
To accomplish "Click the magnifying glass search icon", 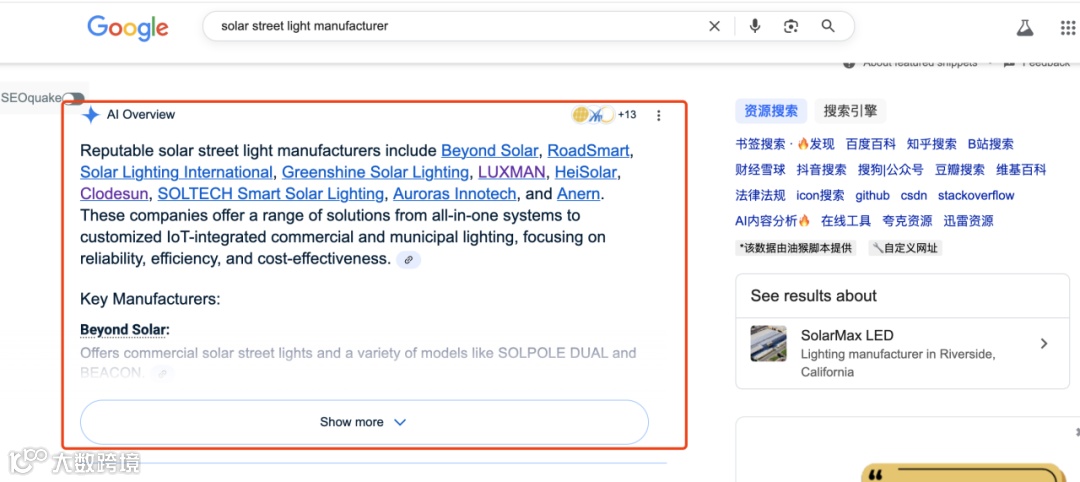I will coord(828,26).
